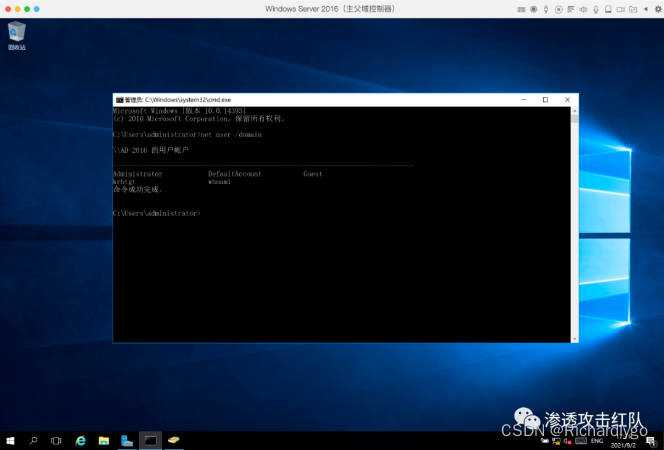The height and width of the screenshot is (450, 664).
Task: Click the shared folder icon in VM toolbar
Action: (633, 9)
